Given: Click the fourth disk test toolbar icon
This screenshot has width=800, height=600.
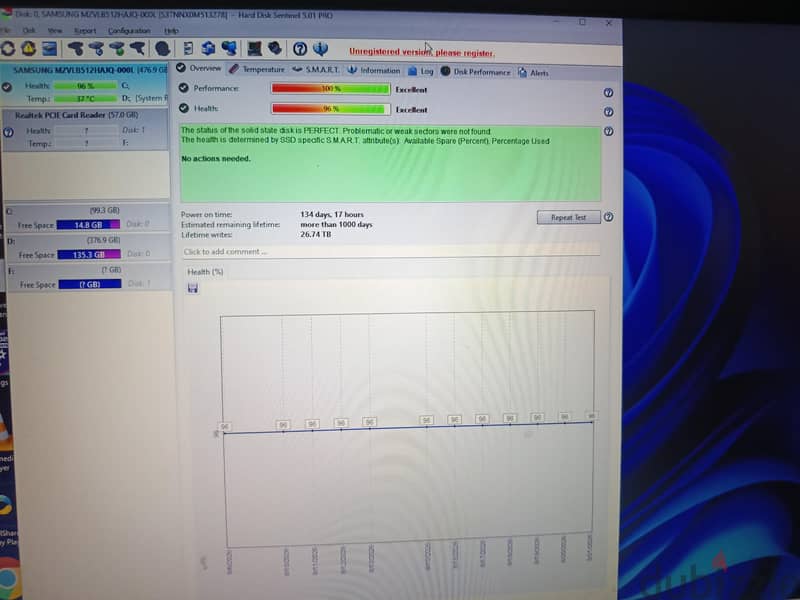Looking at the screenshot, I should tap(137, 48).
